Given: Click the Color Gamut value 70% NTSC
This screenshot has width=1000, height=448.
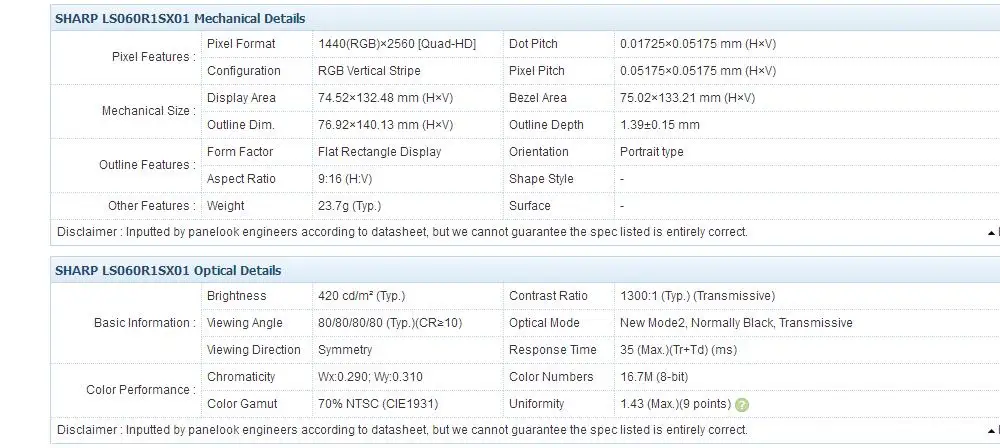Looking at the screenshot, I should [x=377, y=404].
